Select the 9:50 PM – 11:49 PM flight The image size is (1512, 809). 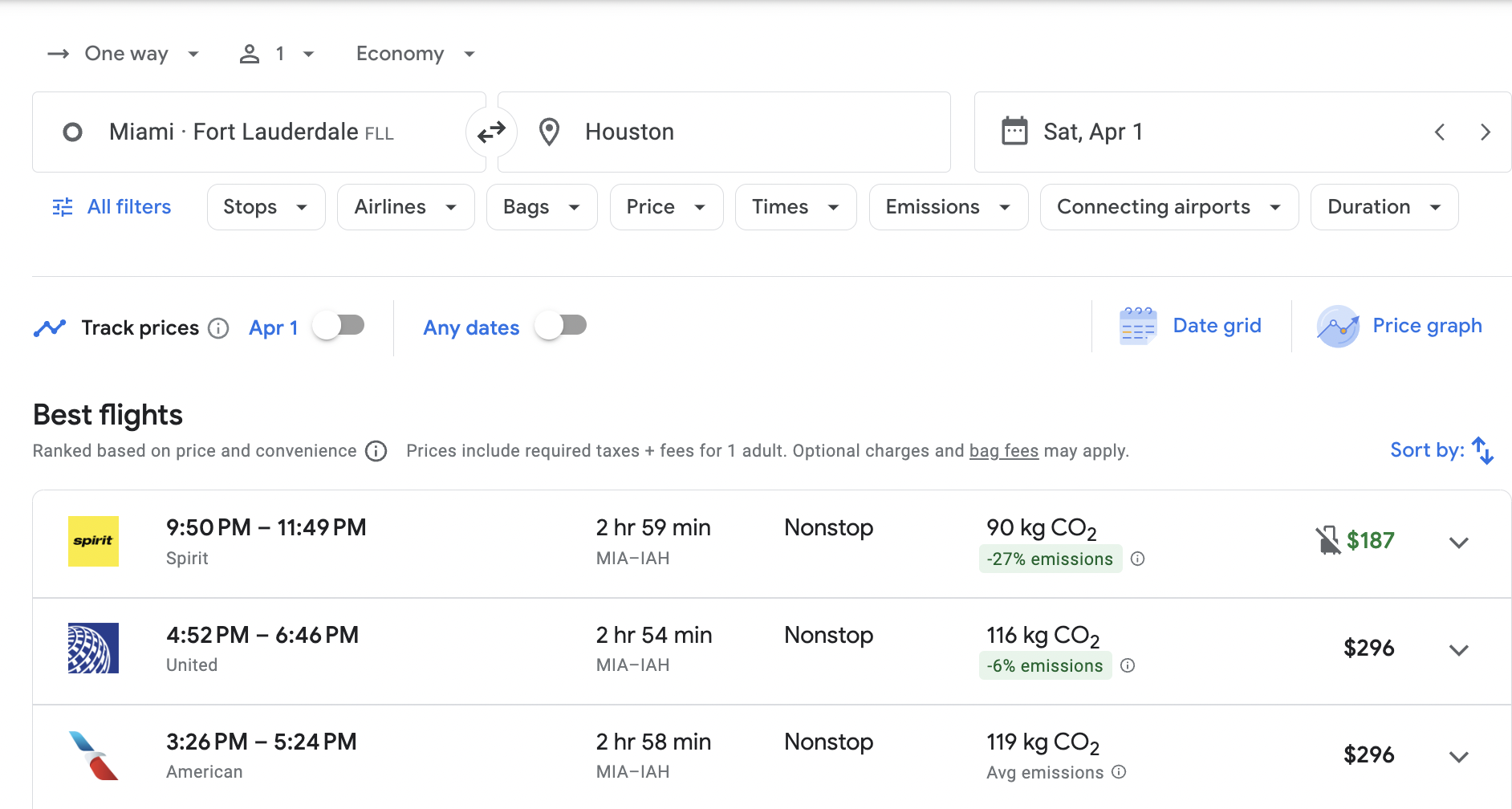[x=266, y=527]
